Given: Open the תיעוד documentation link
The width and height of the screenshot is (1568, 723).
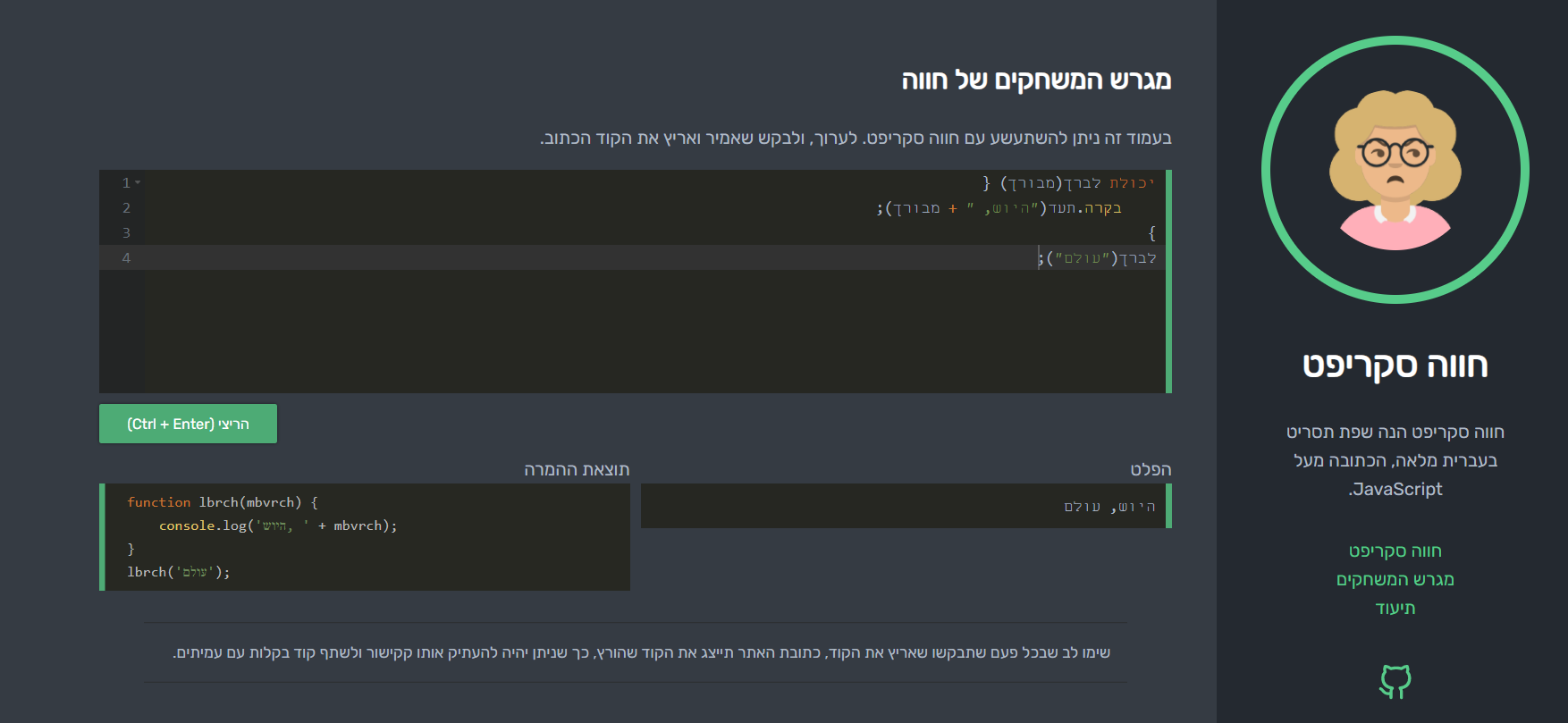Looking at the screenshot, I should [1395, 608].
